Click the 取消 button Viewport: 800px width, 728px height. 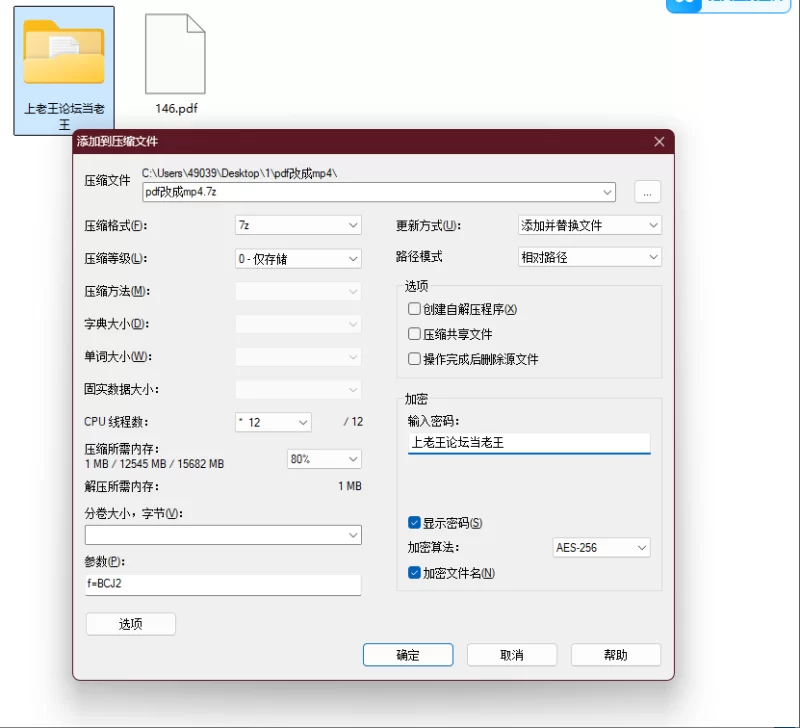pyautogui.click(x=512, y=655)
